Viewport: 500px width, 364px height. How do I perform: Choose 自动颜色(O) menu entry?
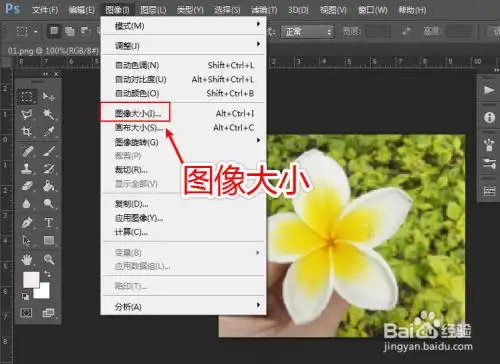(183, 93)
